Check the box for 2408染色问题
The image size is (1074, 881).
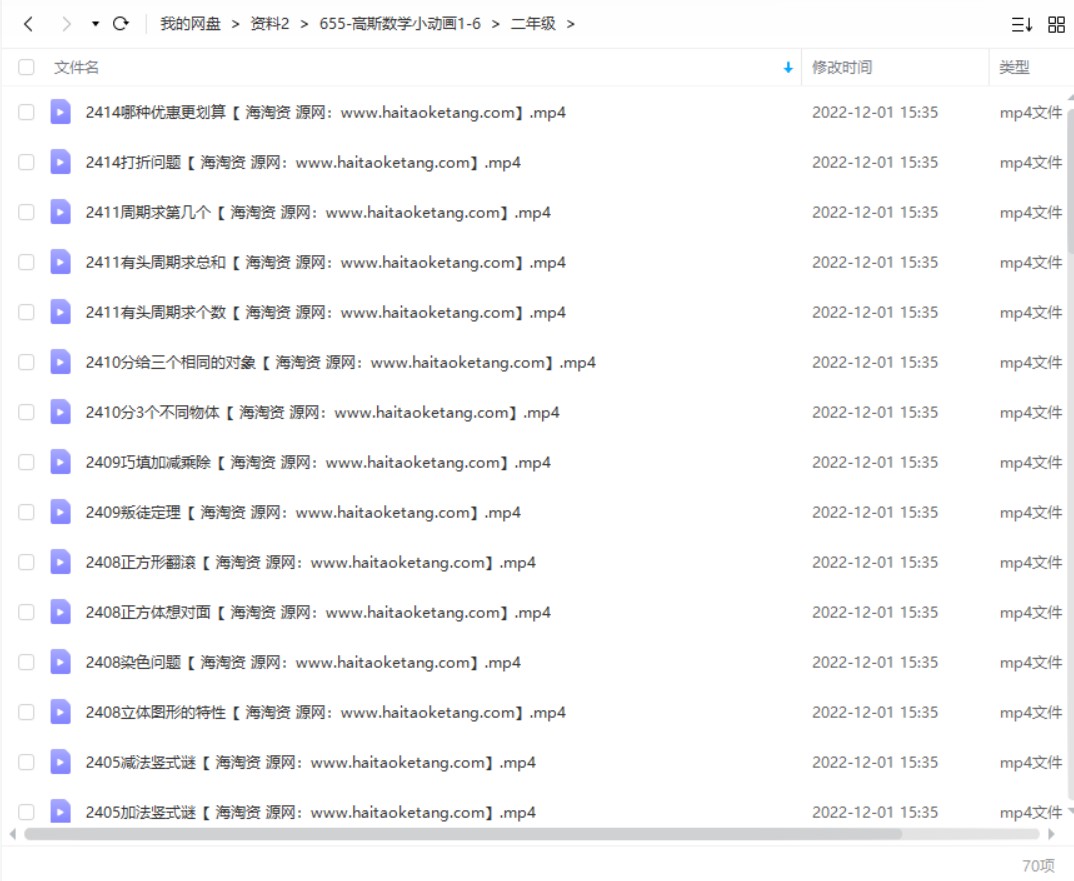pyautogui.click(x=26, y=662)
